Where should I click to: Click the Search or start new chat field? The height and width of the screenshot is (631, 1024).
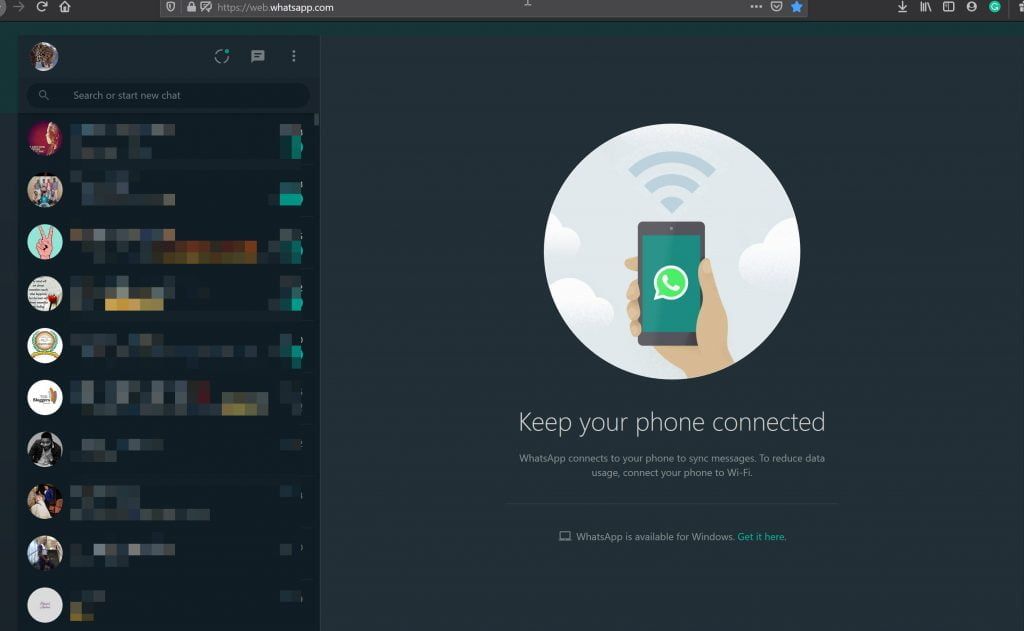point(180,95)
